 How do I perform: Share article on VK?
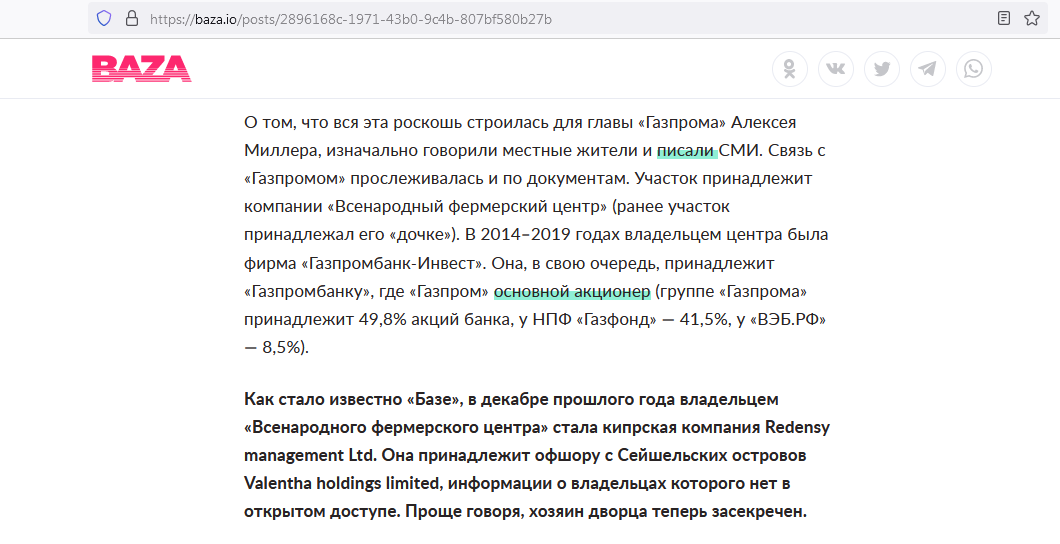836,69
